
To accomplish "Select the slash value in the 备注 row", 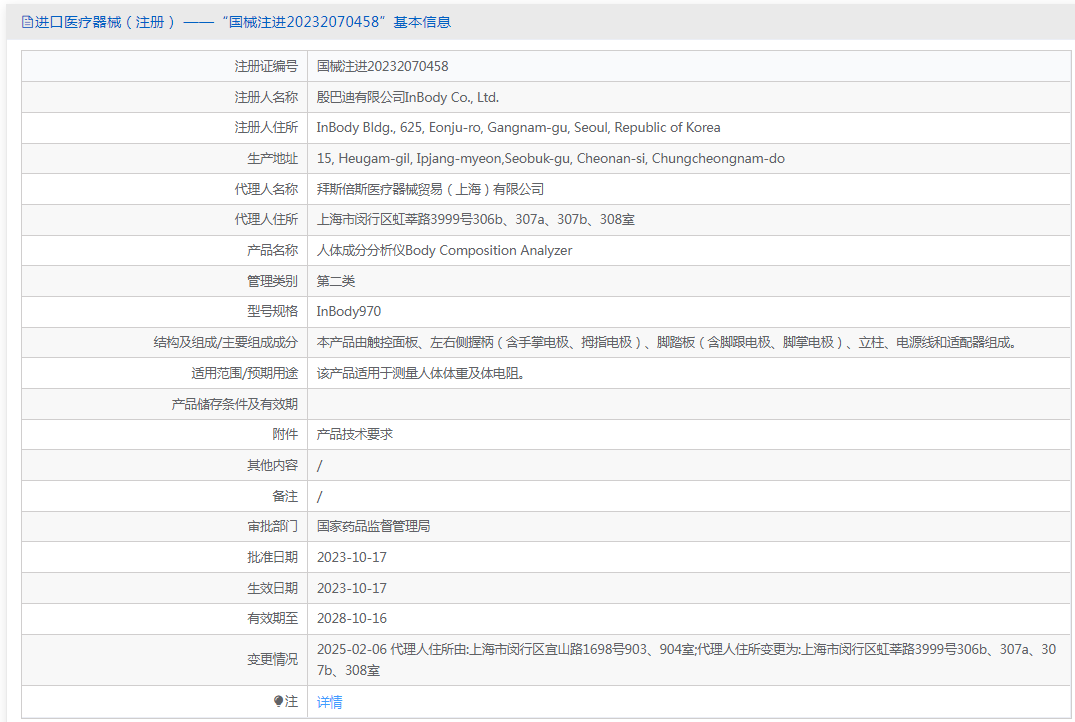I will click(x=319, y=496).
